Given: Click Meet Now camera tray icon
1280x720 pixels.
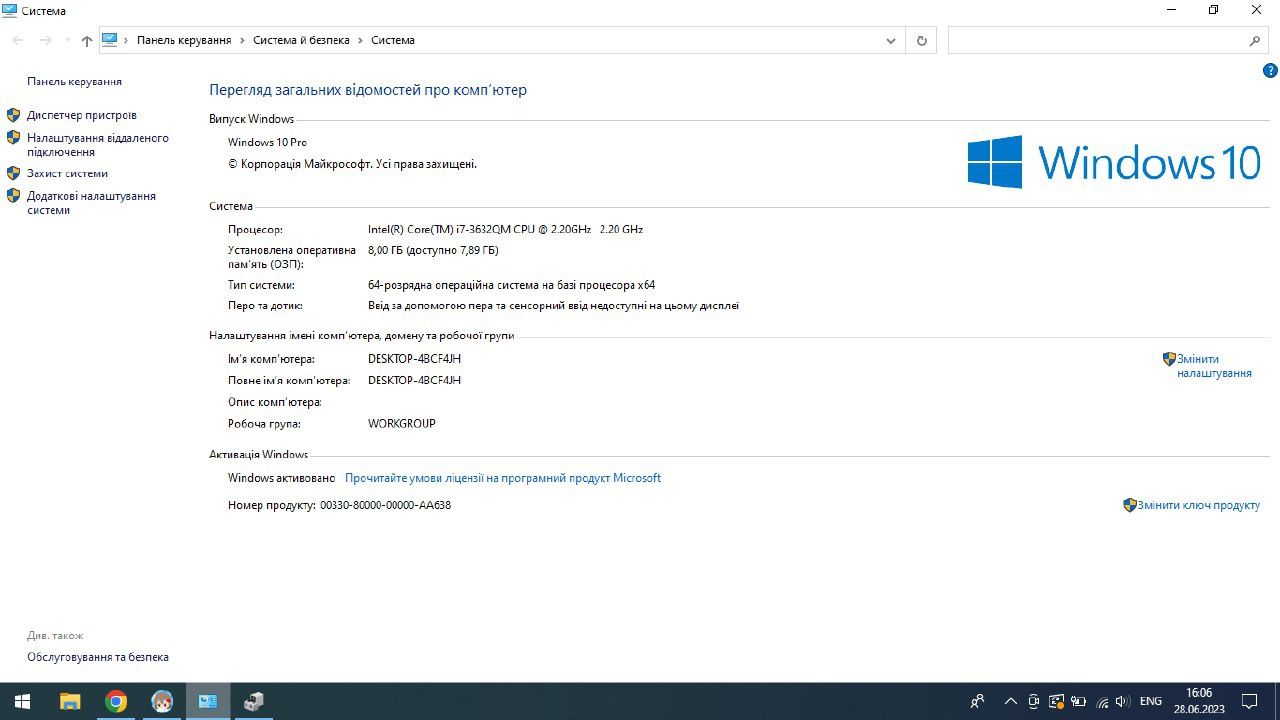Looking at the screenshot, I should click(1034, 701).
